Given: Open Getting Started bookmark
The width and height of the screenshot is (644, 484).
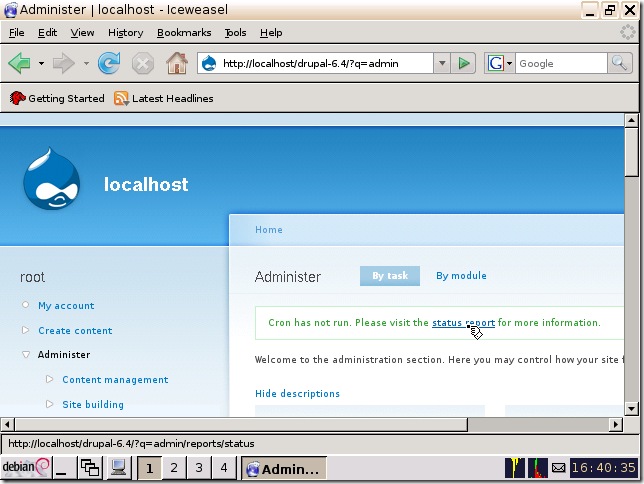Looking at the screenshot, I should 57,99.
